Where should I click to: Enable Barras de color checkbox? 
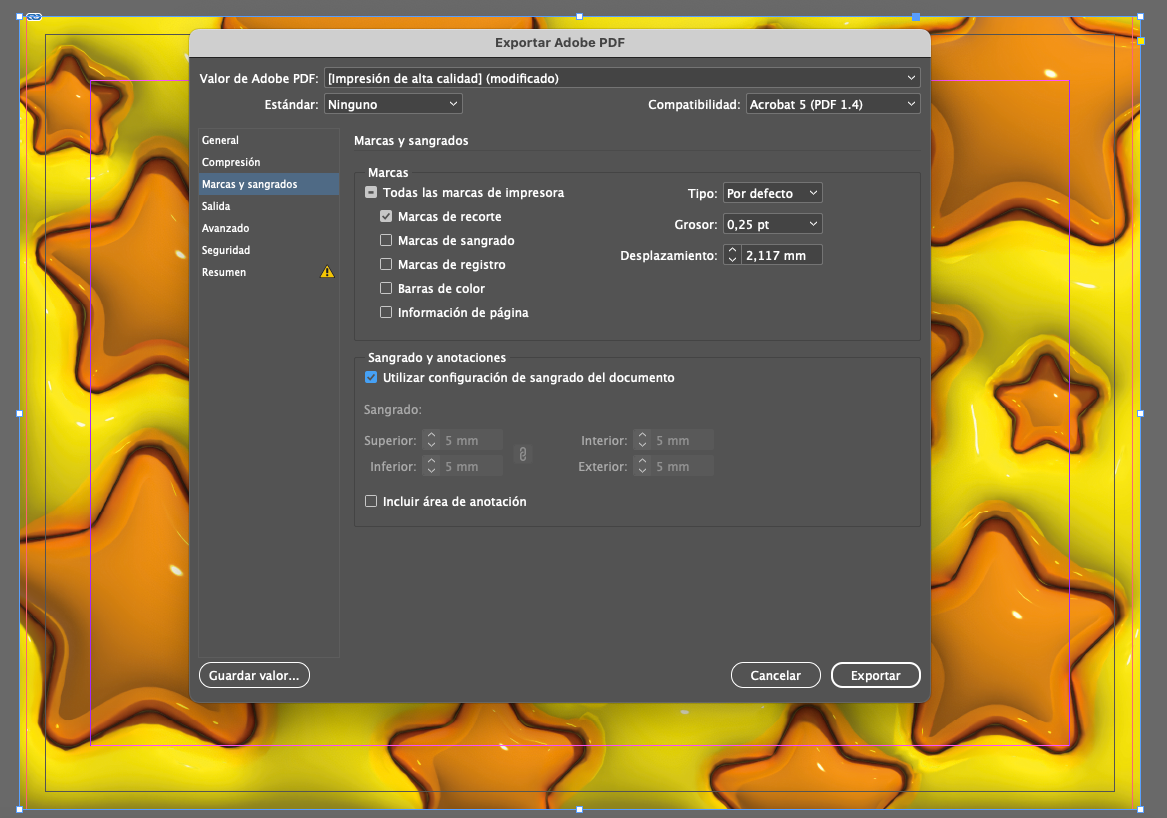click(386, 287)
